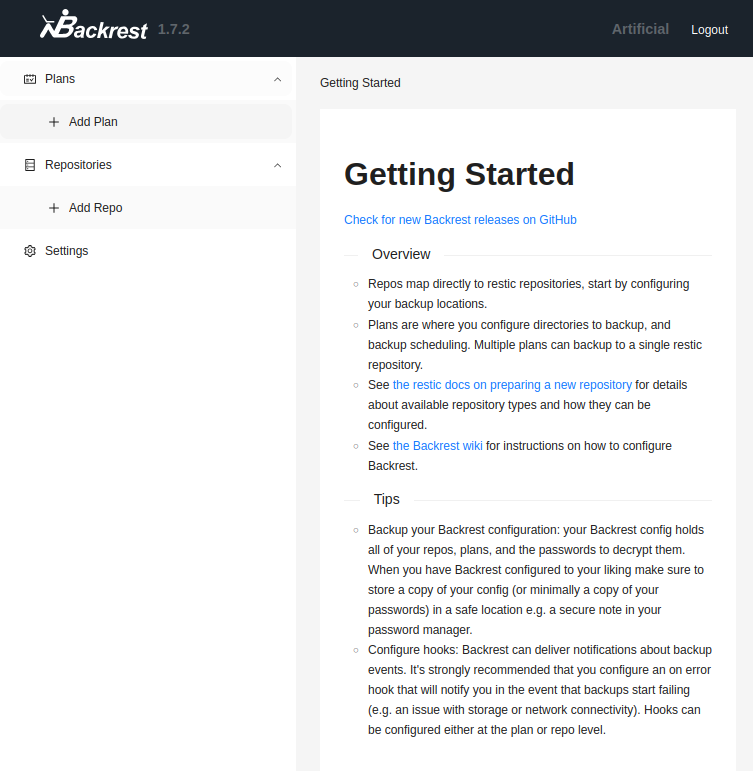Viewport: 753px width, 771px height.
Task: Click the Repositories database icon
Action: click(30, 165)
